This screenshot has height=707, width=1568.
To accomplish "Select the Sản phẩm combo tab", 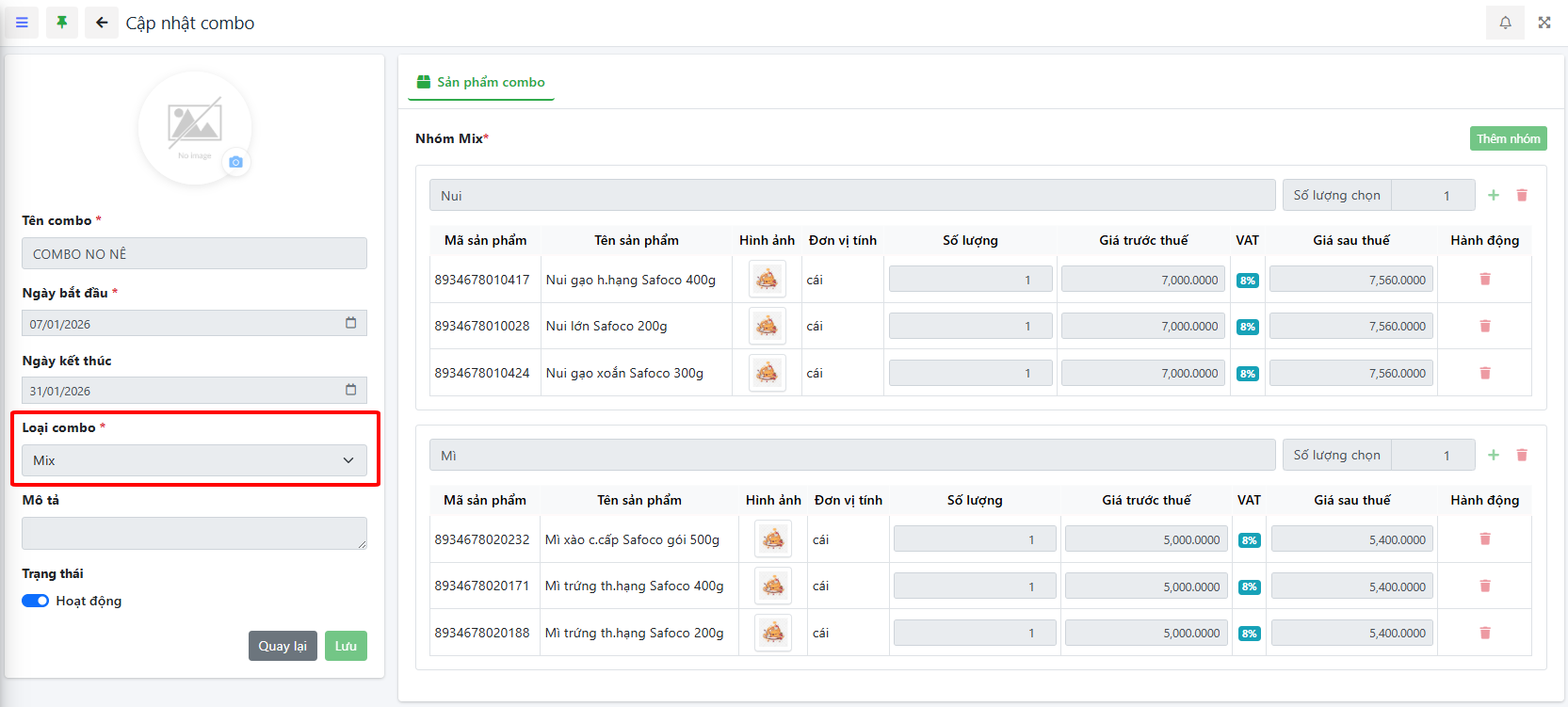I will point(481,82).
